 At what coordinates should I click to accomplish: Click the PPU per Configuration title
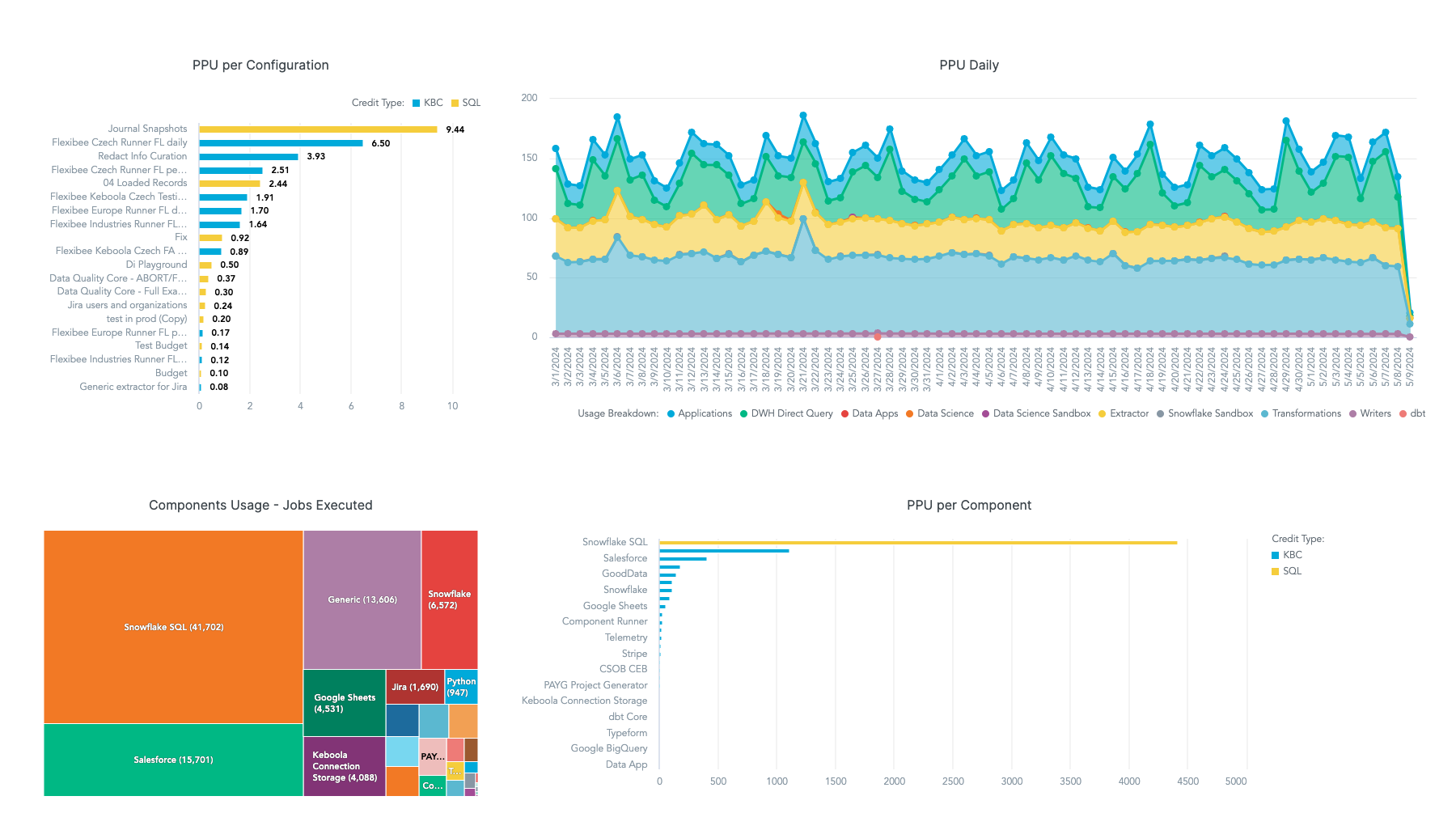tap(260, 66)
